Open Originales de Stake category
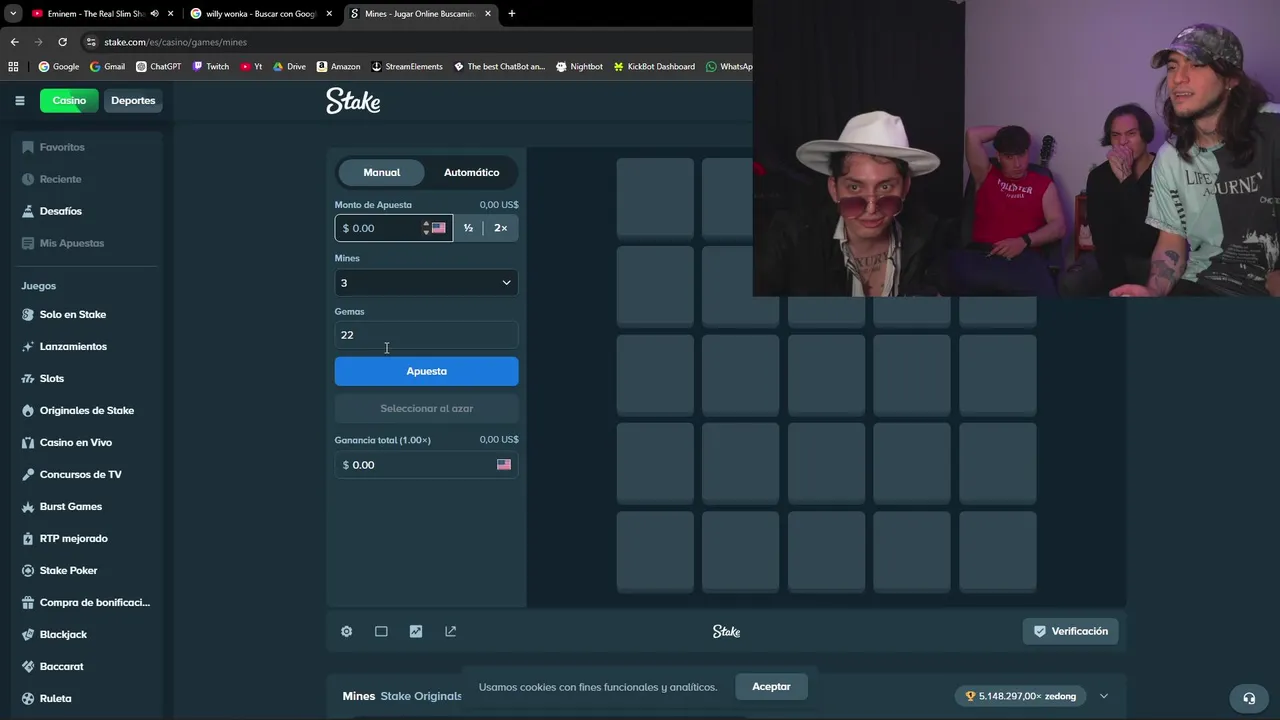 pyautogui.click(x=84, y=410)
